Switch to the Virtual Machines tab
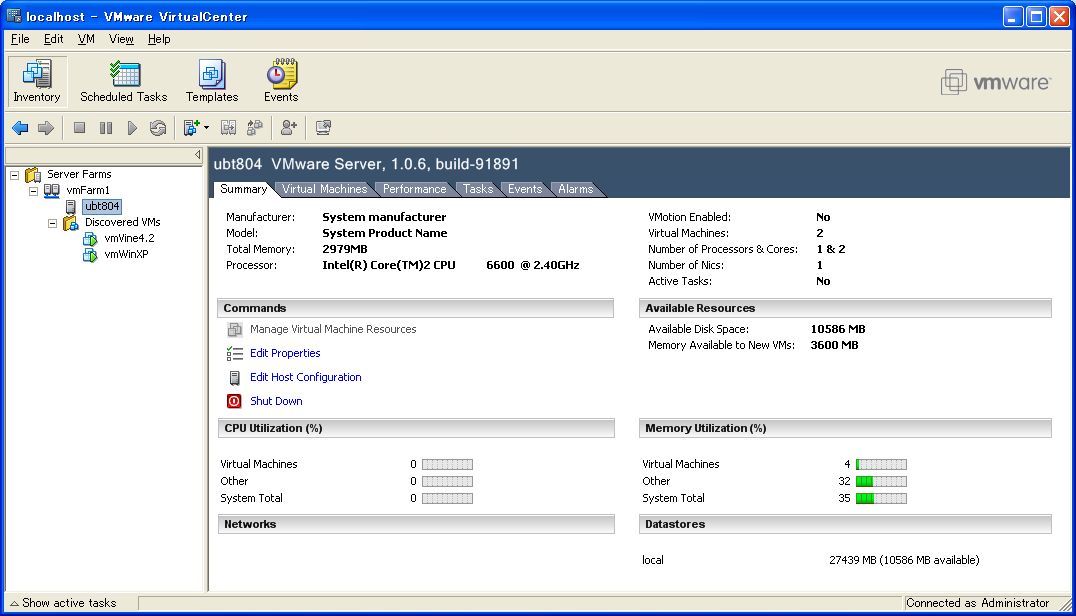Image resolution: width=1076 pixels, height=616 pixels. (x=325, y=189)
